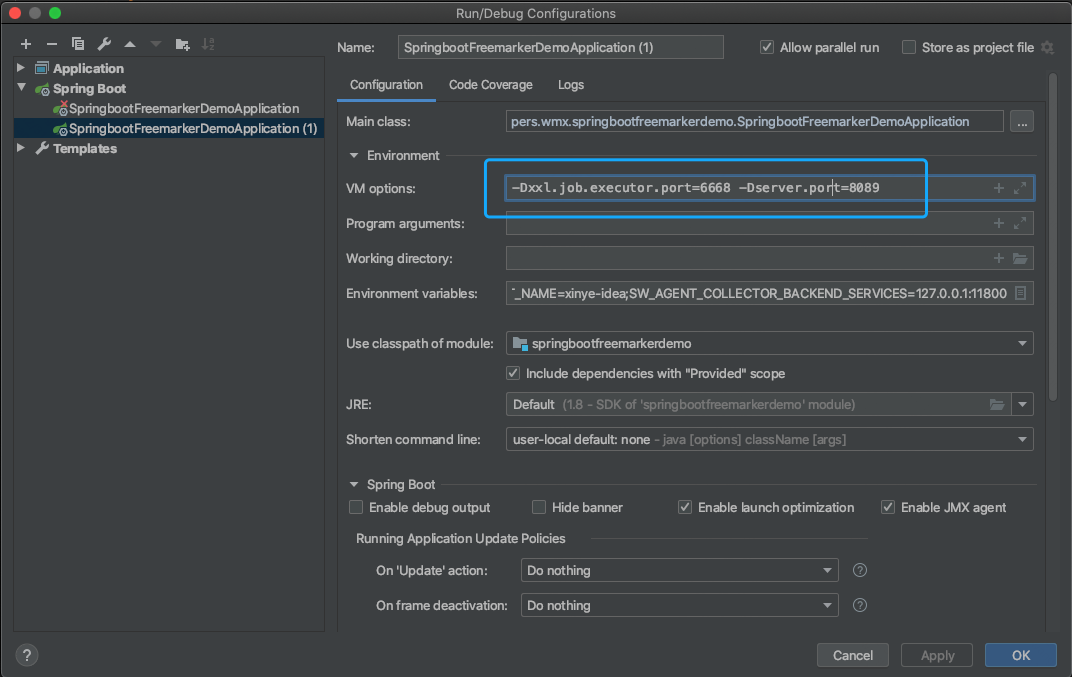Image resolution: width=1072 pixels, height=677 pixels.
Task: Click the Move into new folder icon
Action: 182,44
